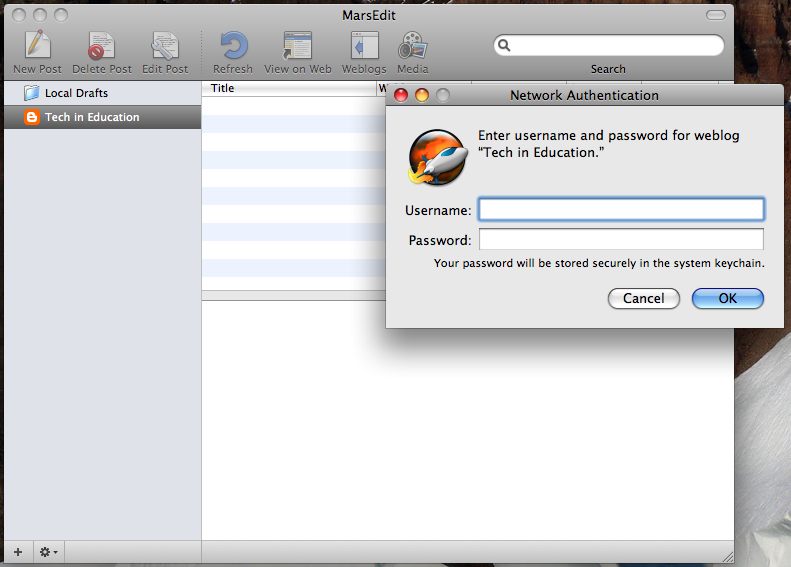Toggle the Weblogs sidebar icon
Screen dimensions: 791x567
364,45
